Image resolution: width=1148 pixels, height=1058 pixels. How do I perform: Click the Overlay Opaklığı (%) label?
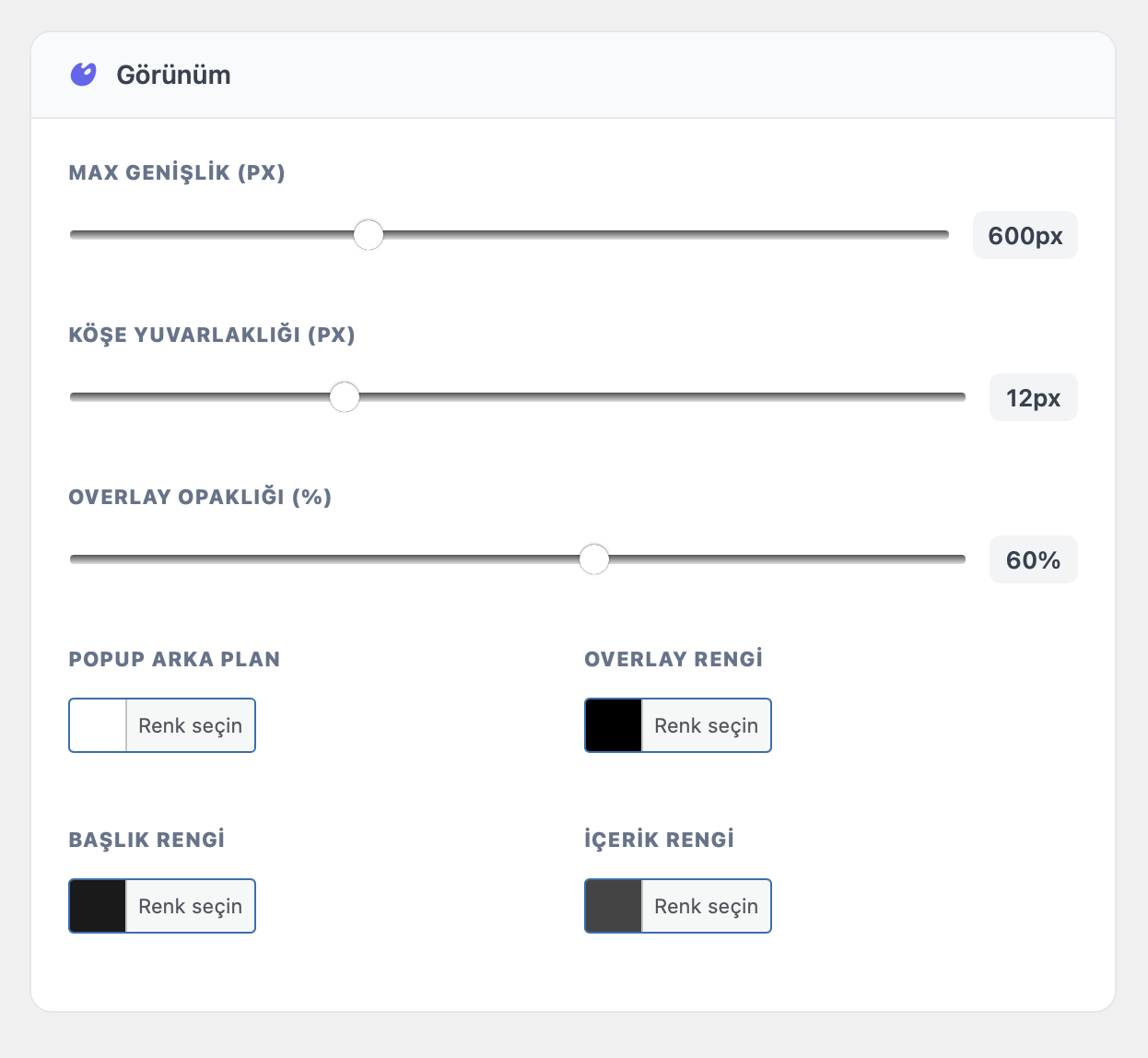pos(200,497)
